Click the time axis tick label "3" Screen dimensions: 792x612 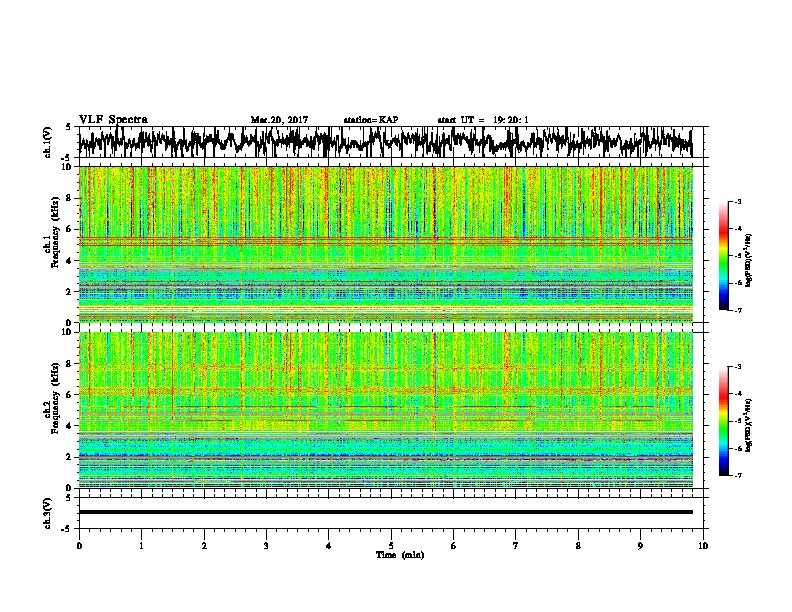(x=266, y=546)
